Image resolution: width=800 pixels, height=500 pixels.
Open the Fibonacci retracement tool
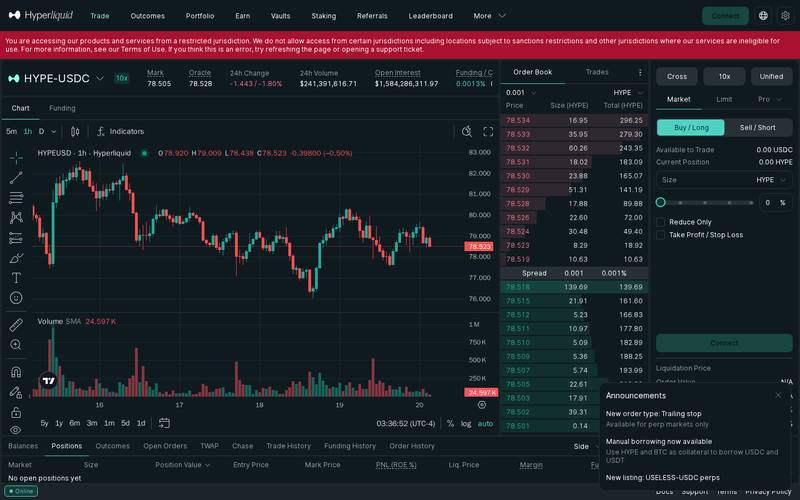(x=16, y=197)
